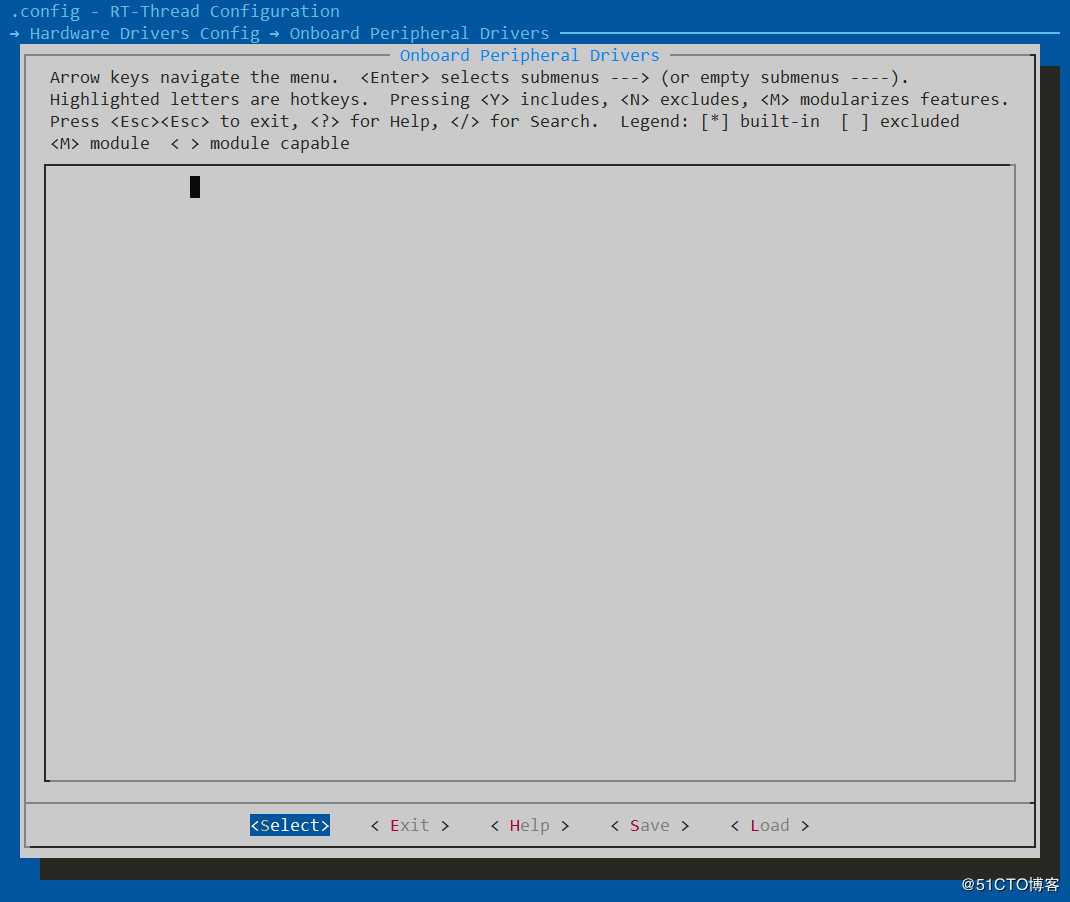Activate the highlighted Select button
Screen dimensions: 1070x902
pos(289,825)
